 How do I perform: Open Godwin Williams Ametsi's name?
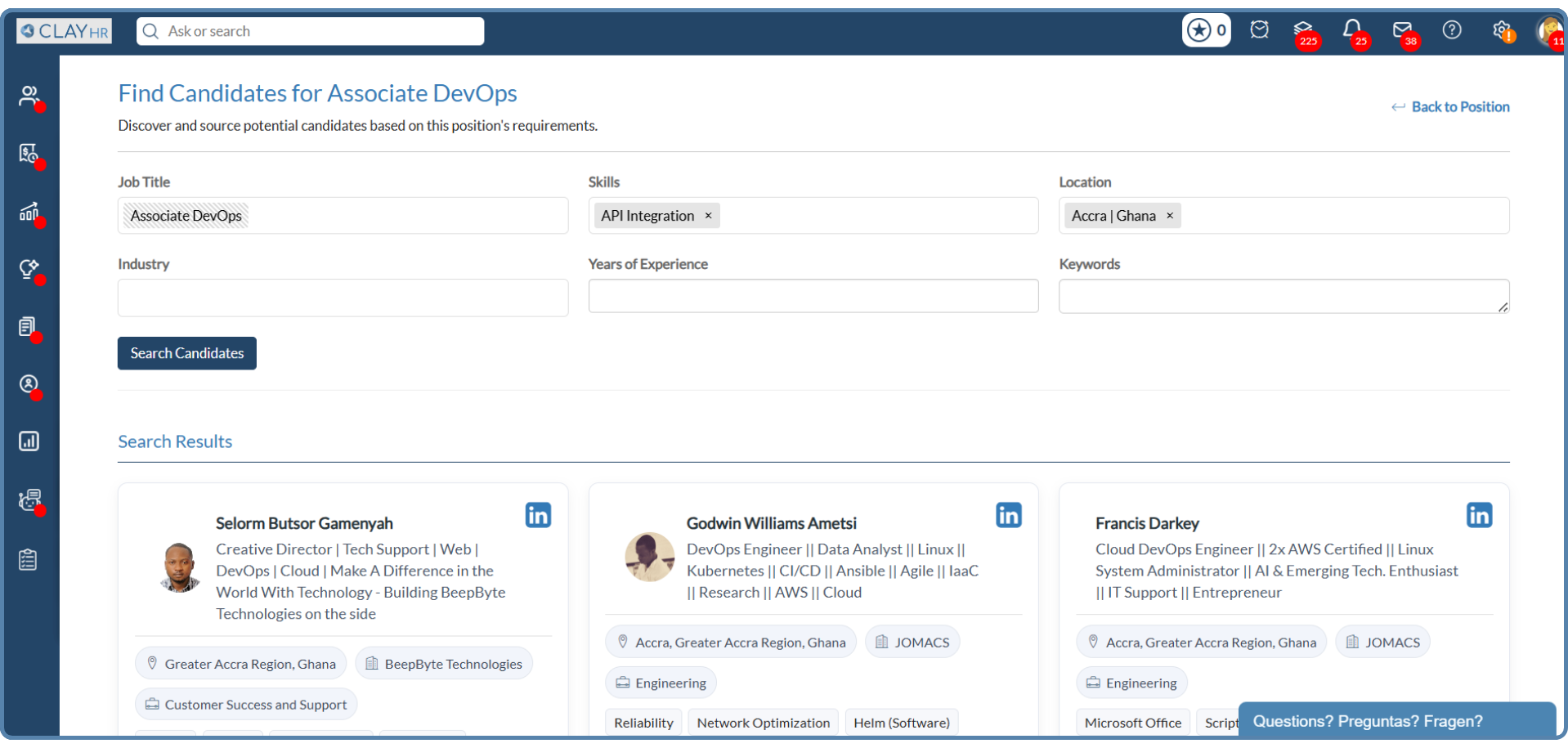pyautogui.click(x=772, y=523)
